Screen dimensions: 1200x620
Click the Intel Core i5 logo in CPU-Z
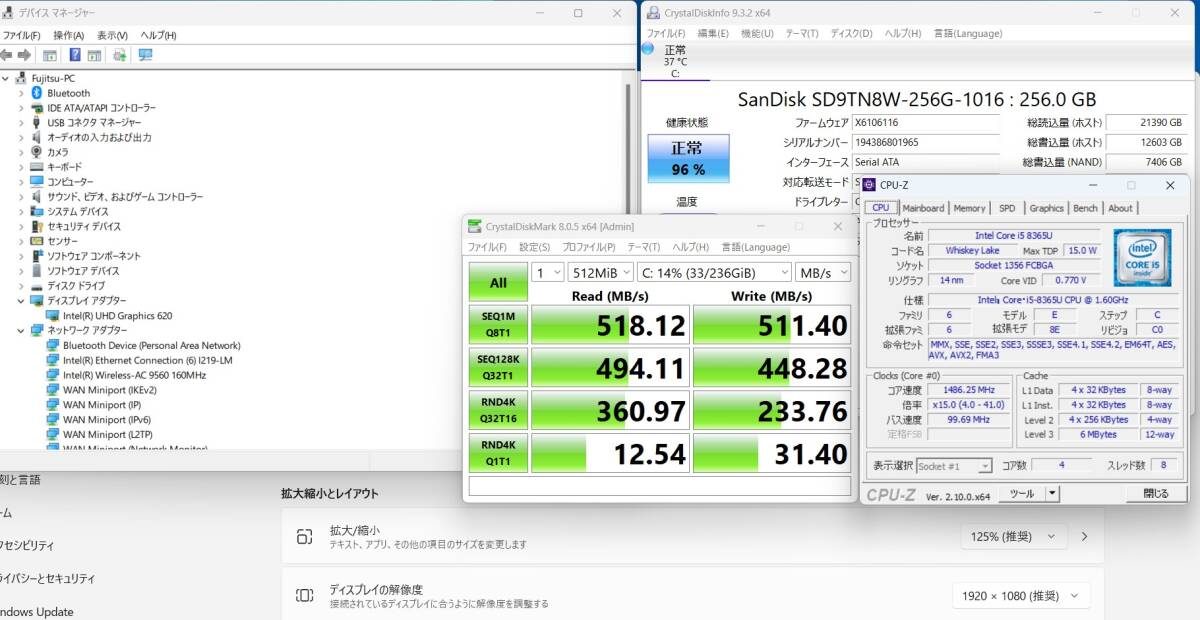click(x=1142, y=258)
